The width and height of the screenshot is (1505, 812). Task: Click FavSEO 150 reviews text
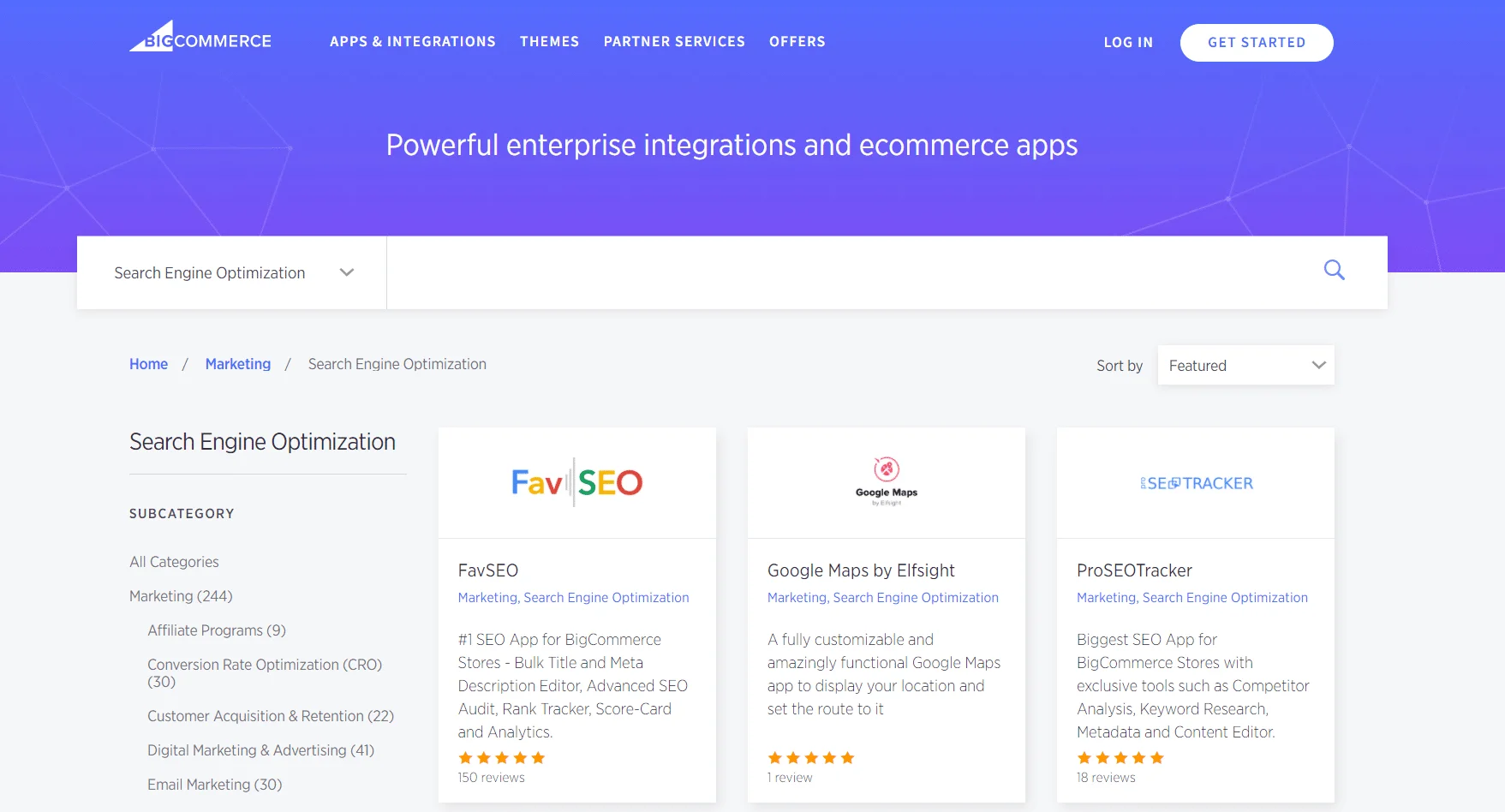pos(491,778)
